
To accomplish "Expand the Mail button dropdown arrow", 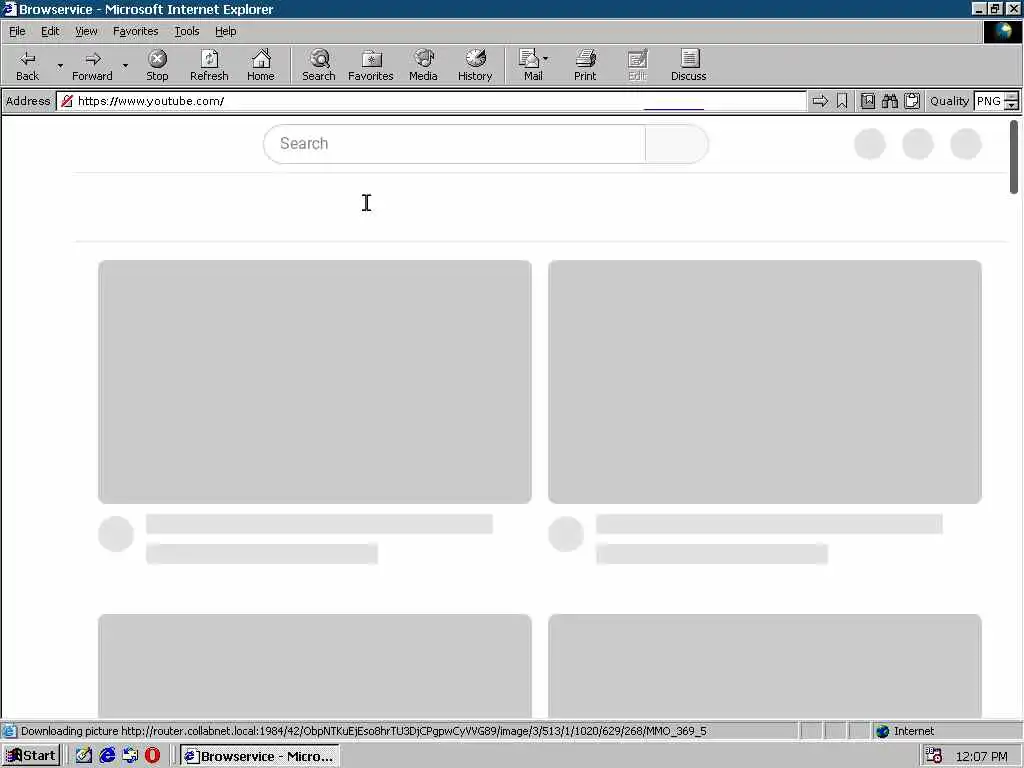I will [546, 59].
